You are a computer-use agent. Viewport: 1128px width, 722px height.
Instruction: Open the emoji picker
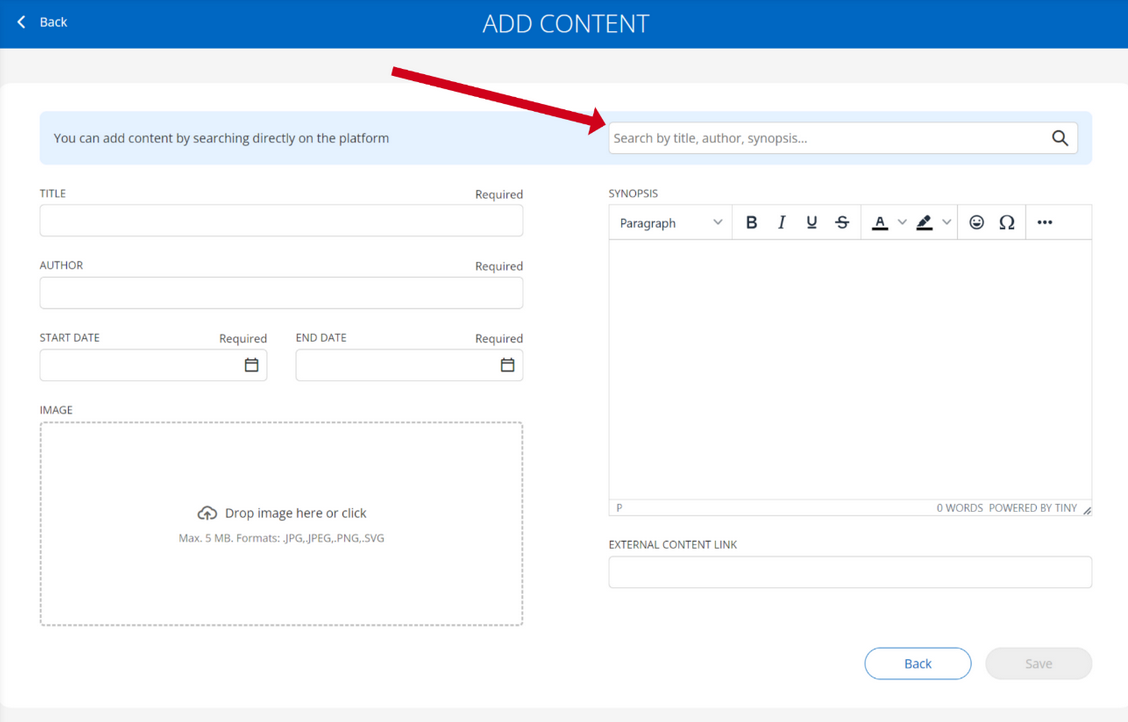[976, 223]
